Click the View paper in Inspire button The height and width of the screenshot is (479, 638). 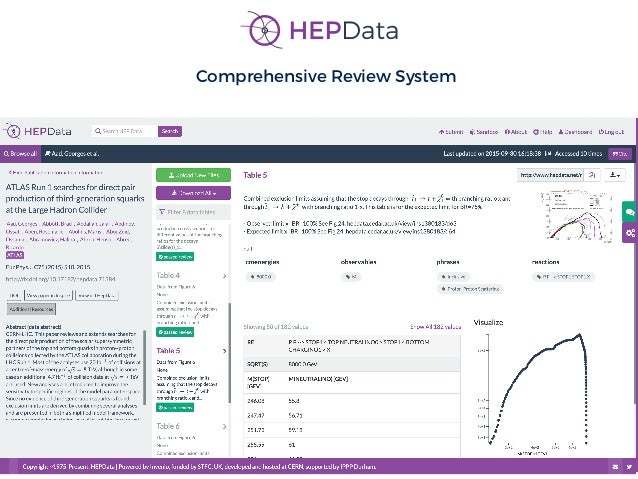pyautogui.click(x=48, y=295)
